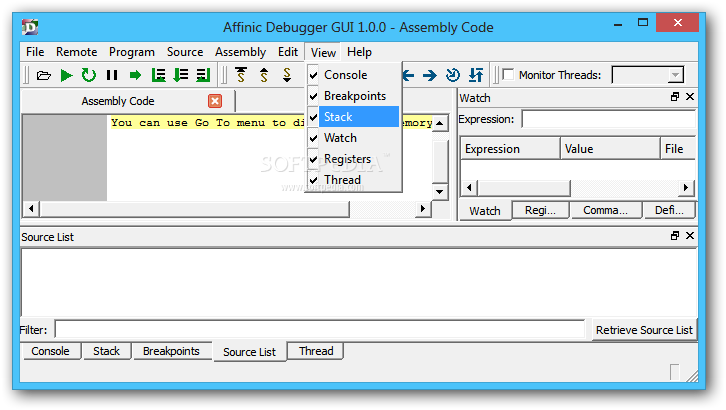Screen dimensions: 726x410
Task: Switch to the Defi... tab
Action: (x=669, y=210)
